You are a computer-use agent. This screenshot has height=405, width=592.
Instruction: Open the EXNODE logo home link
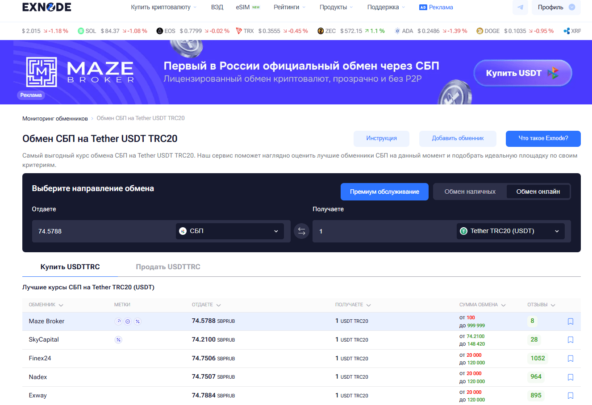coord(46,7)
